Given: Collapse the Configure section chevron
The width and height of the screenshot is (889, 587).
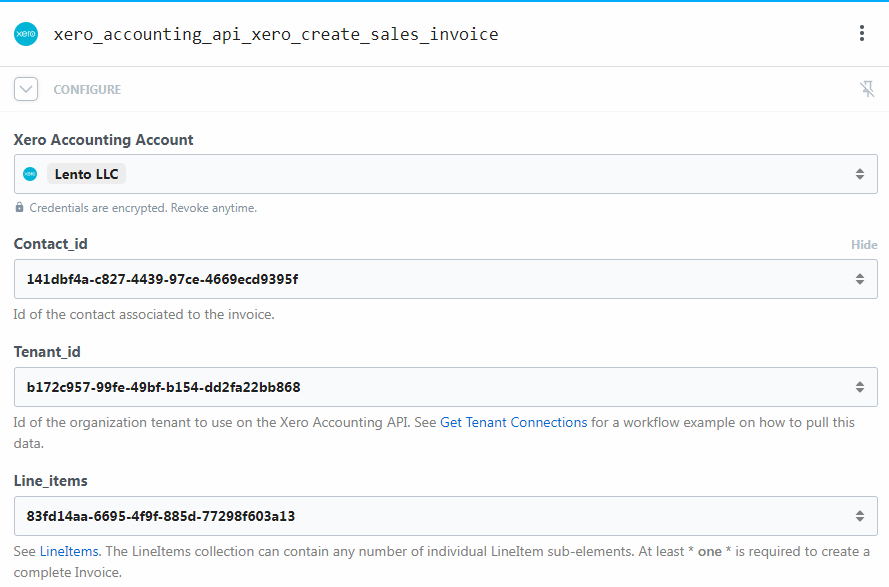Looking at the screenshot, I should pos(26,89).
